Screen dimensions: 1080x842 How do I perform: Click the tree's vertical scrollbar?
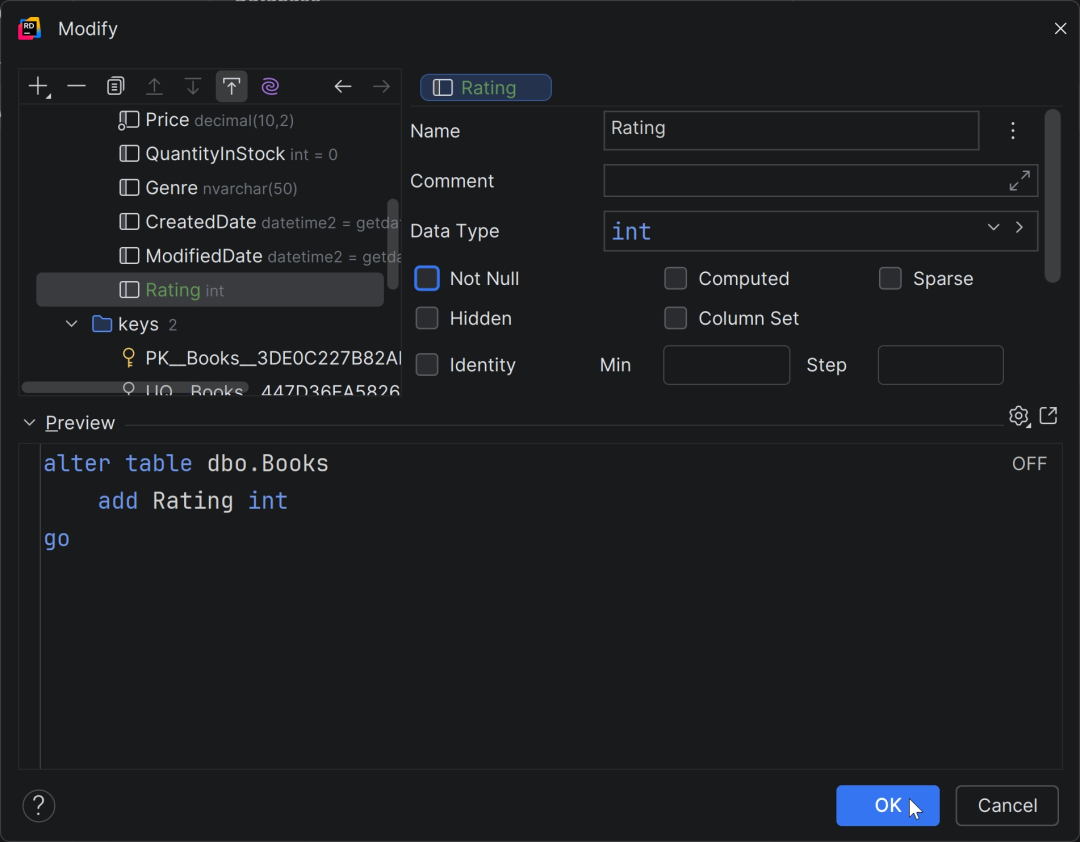coord(393,244)
